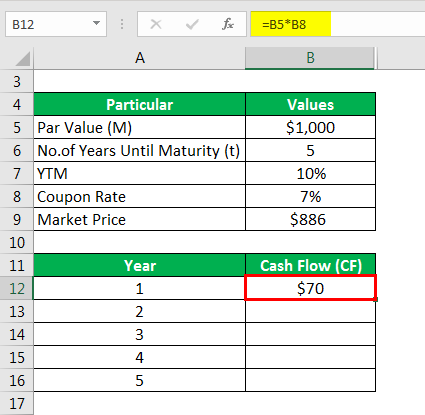Click the Values header cell
Viewport: 425px width, 415px height.
point(310,104)
